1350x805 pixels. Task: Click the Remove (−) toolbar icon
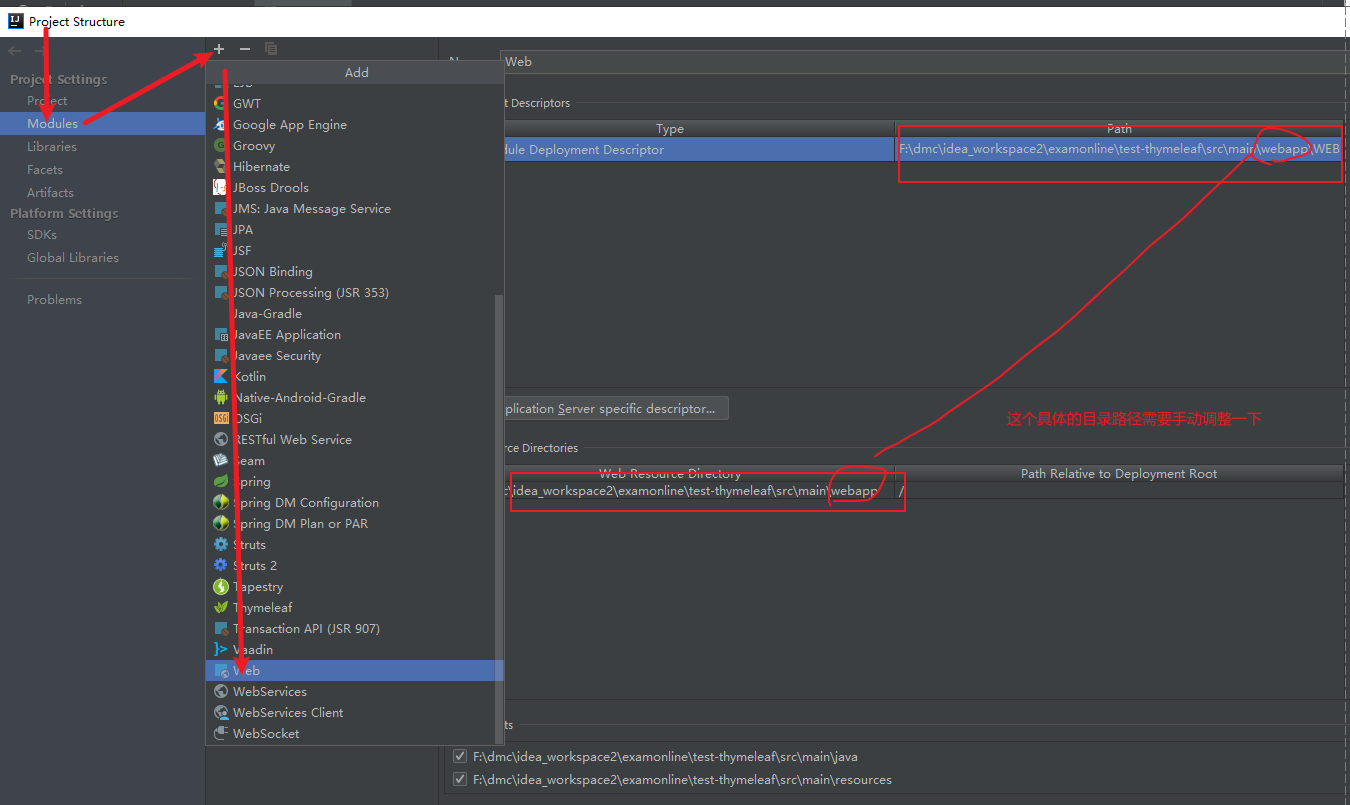244,49
